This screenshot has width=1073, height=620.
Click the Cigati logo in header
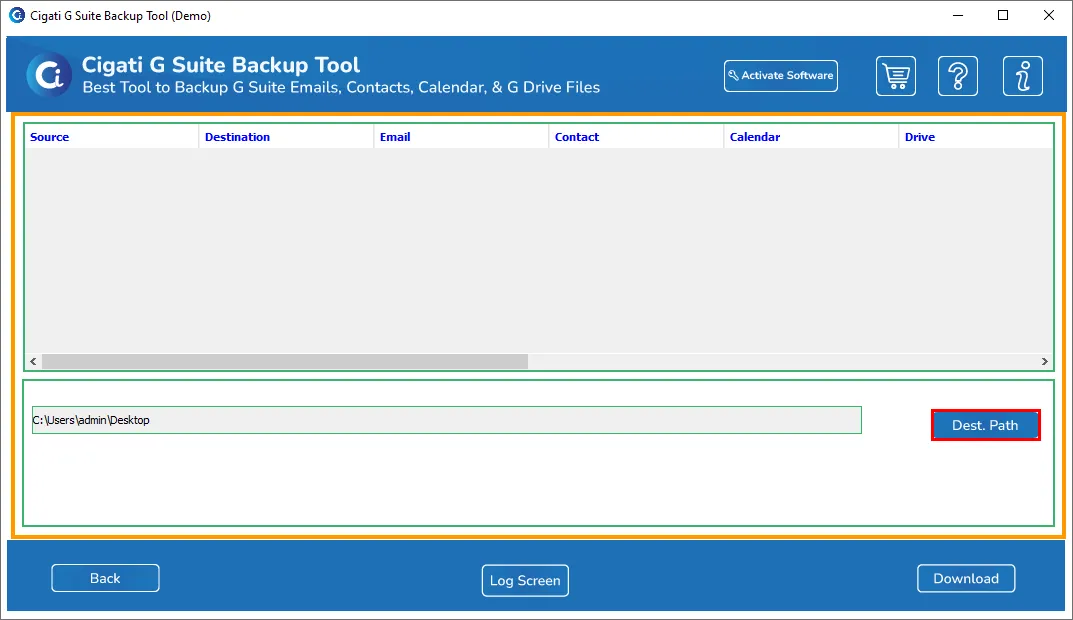click(x=49, y=75)
